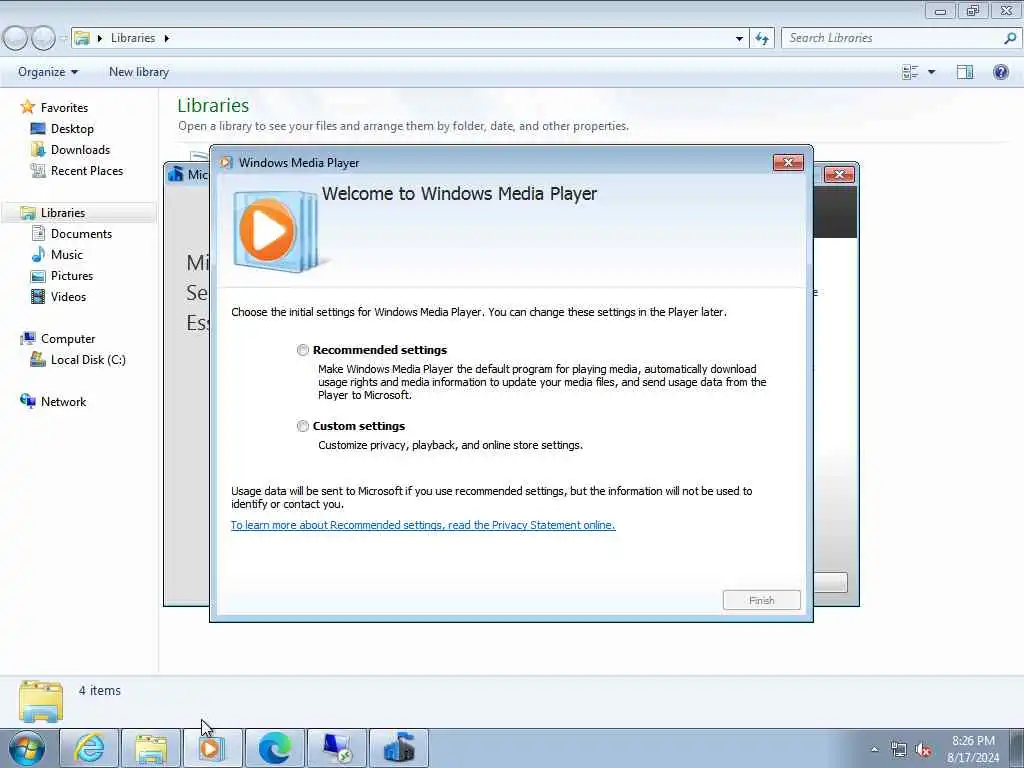Click the Windows Media Player taskbar icon
The width and height of the screenshot is (1024, 768).
pyautogui.click(x=212, y=748)
